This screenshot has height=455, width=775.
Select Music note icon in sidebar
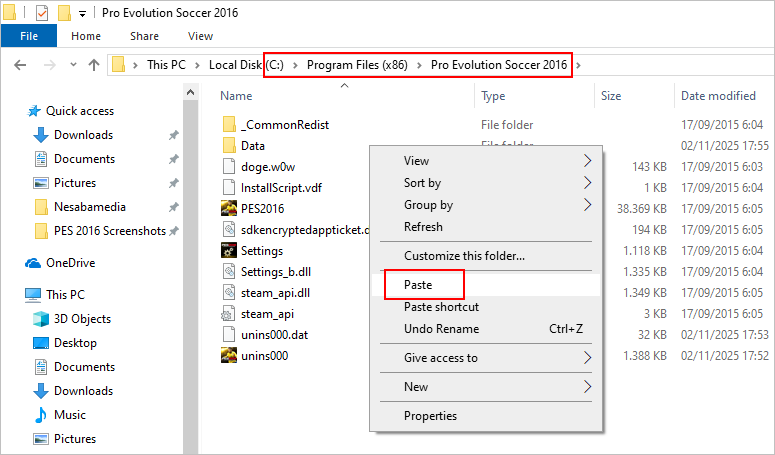(x=41, y=415)
